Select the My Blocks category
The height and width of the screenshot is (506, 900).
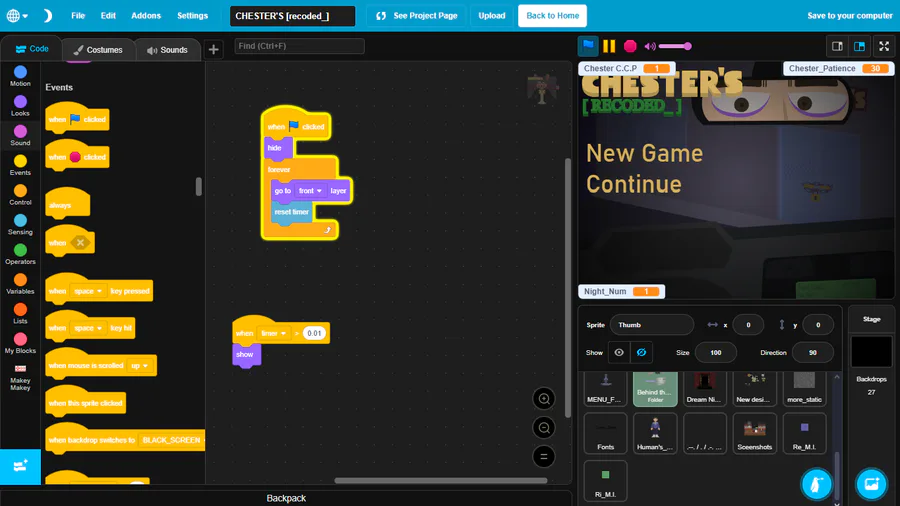tap(20, 343)
